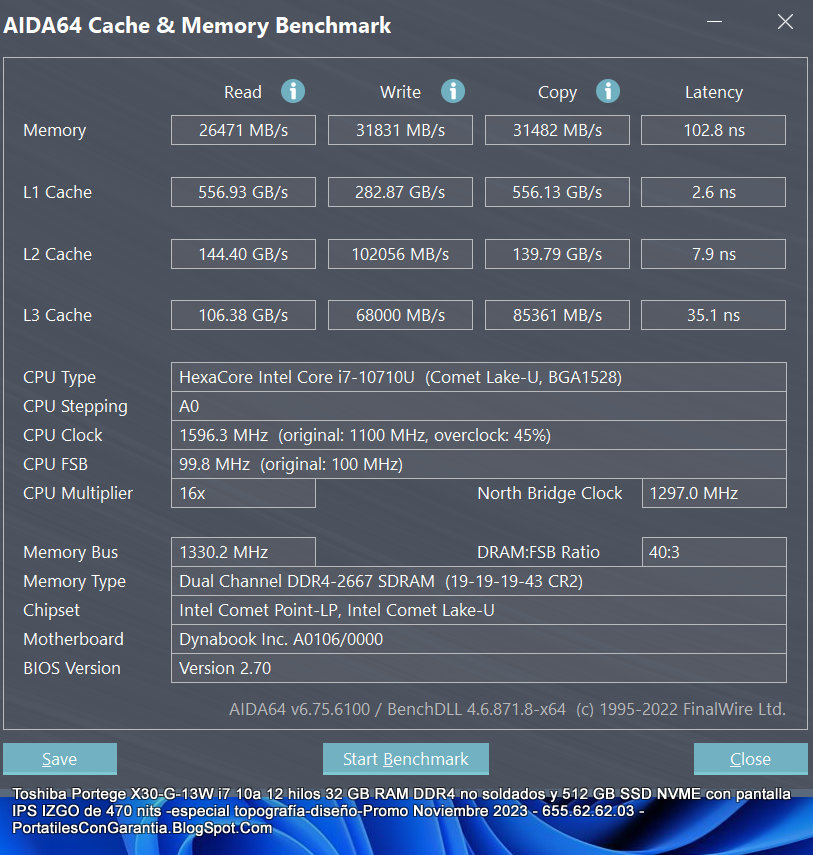Select the L1 Cache read value 556.93 GB/s
Viewport: 813px width, 855px height.
coord(243,192)
